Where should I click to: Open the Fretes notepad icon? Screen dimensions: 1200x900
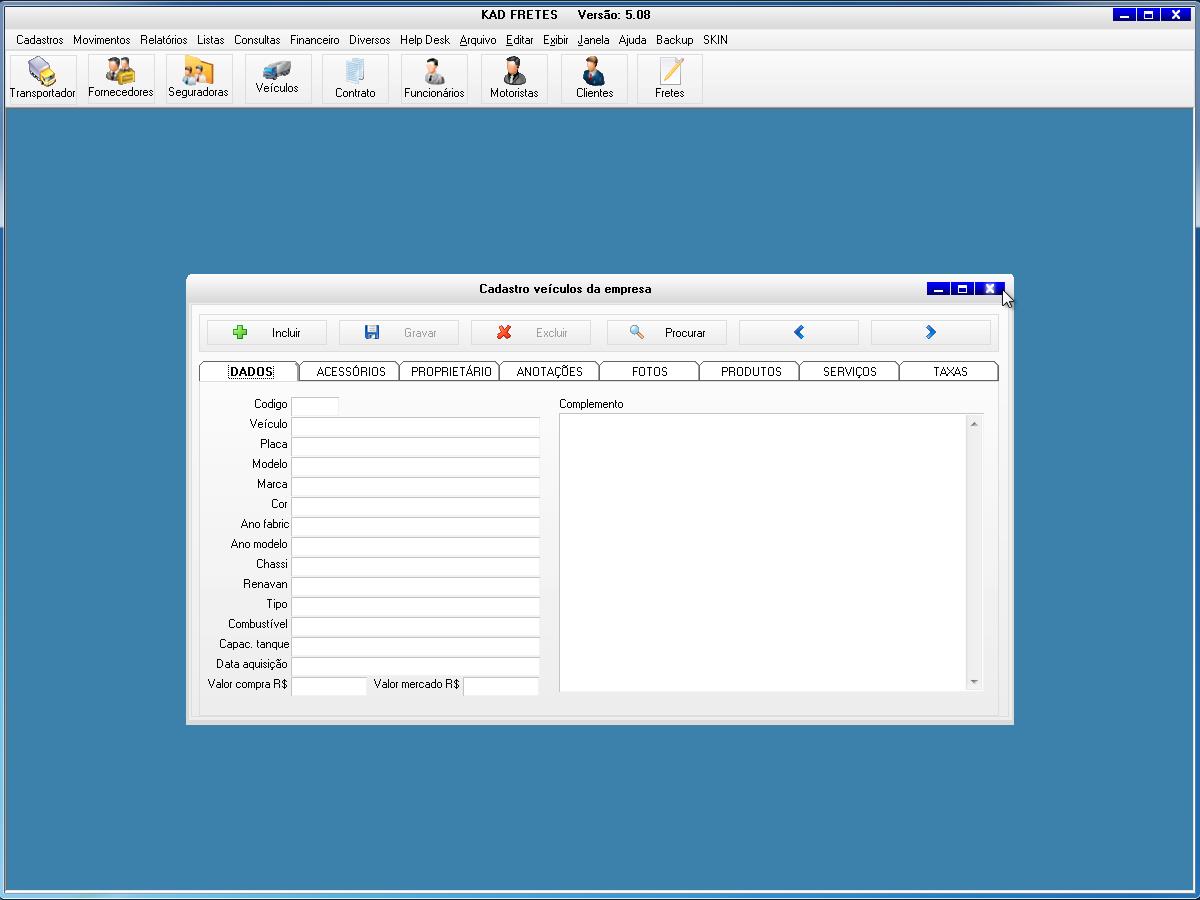point(670,78)
